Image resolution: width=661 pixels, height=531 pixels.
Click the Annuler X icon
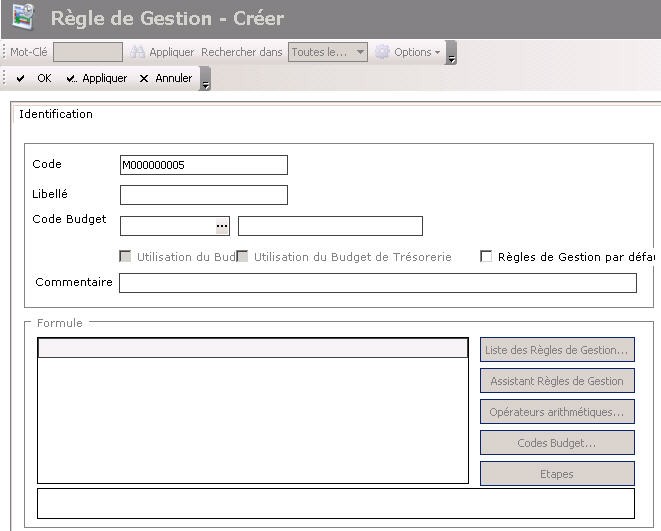click(x=144, y=78)
